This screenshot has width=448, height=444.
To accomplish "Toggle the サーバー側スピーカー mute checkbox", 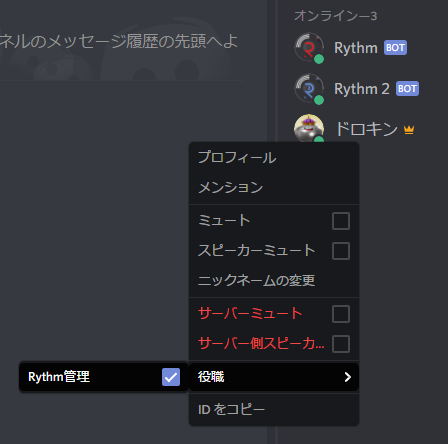I will [x=341, y=344].
